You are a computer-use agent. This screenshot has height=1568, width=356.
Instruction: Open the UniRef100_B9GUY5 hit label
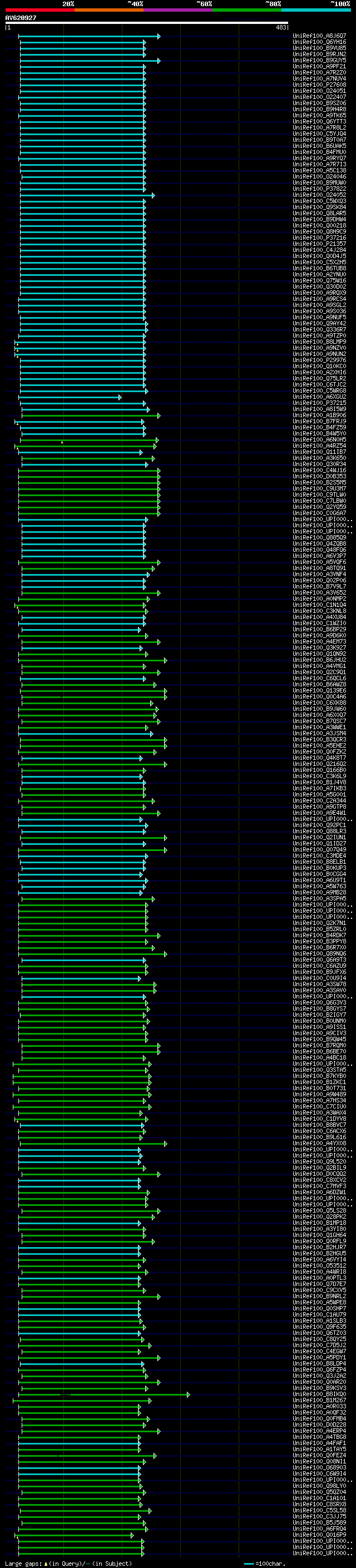(x=319, y=60)
